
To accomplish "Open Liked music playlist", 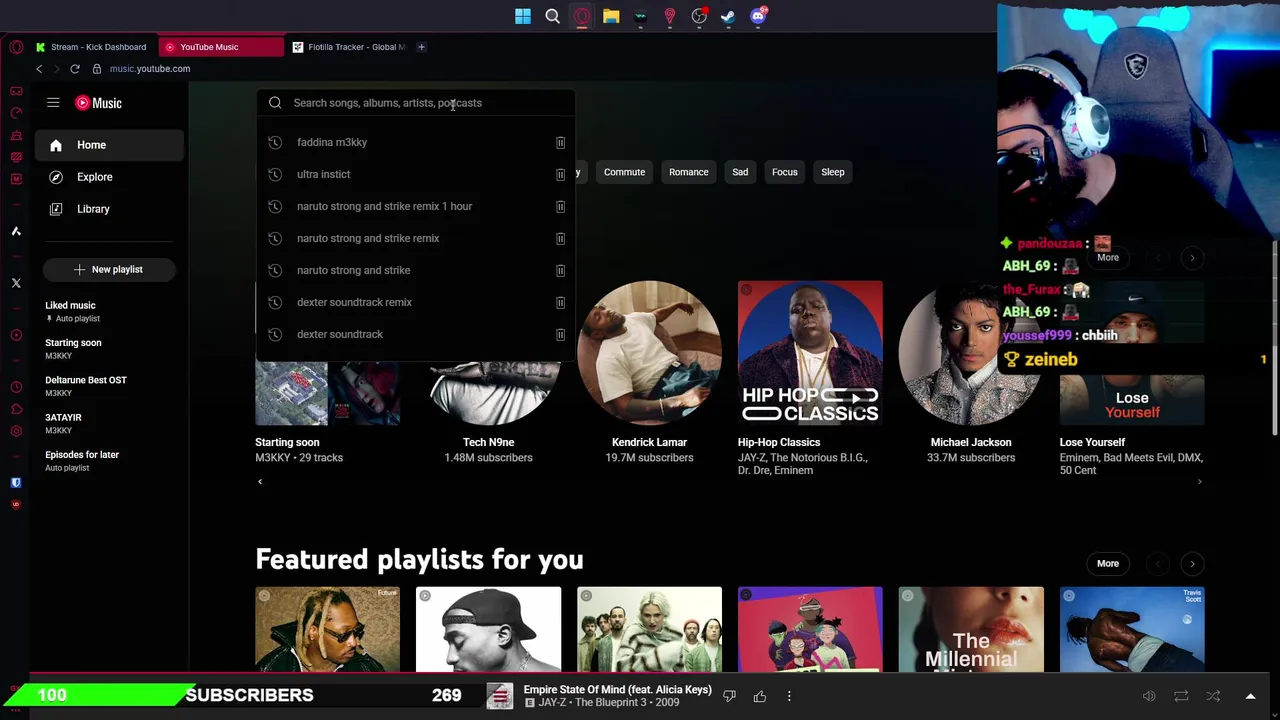I will coord(110,311).
